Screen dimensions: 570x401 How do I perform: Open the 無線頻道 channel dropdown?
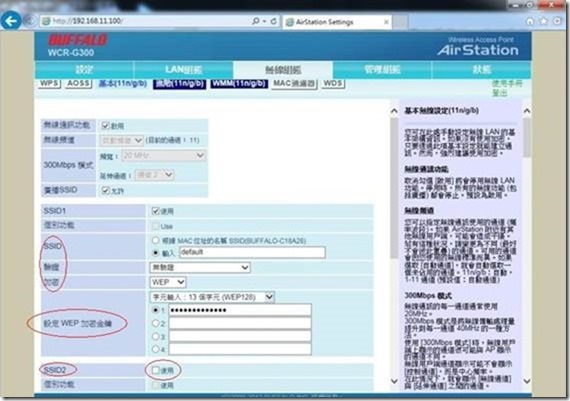click(121, 140)
